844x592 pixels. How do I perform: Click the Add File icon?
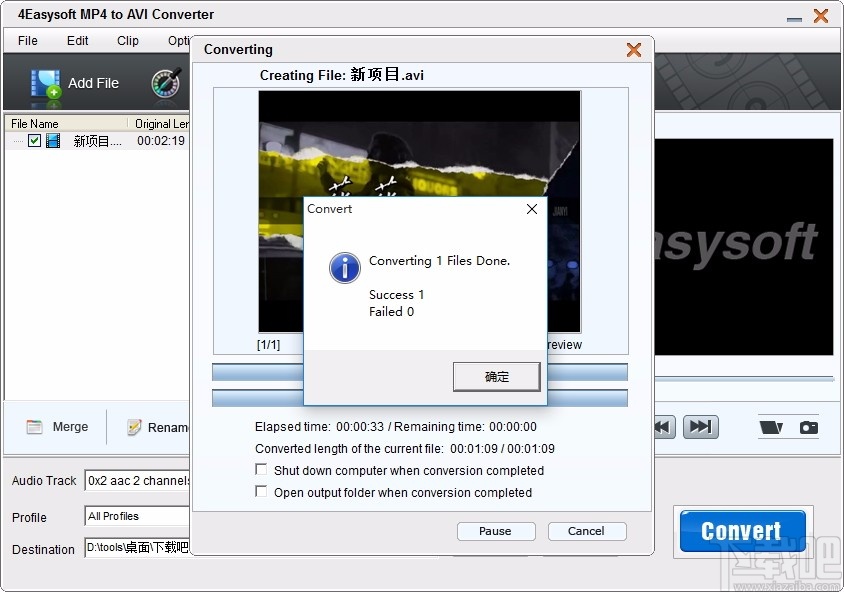tap(46, 82)
